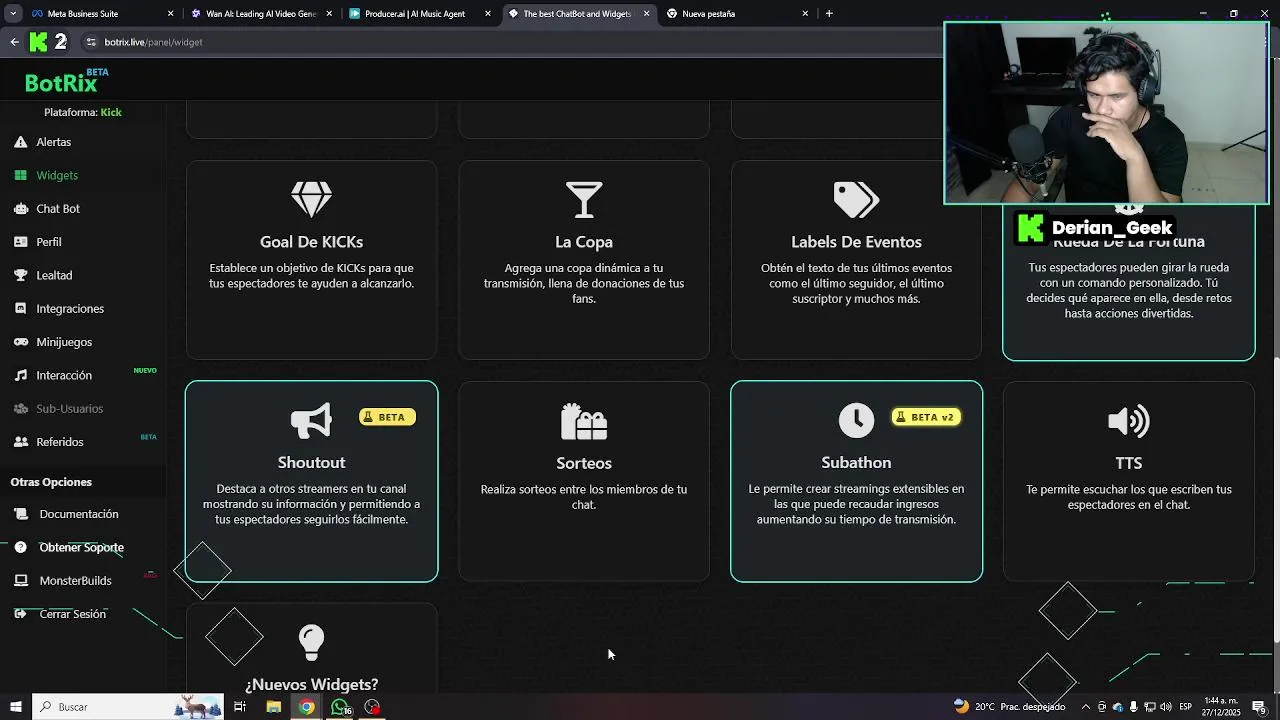Viewport: 1280px width, 720px height.
Task: Open File Explorer from the taskbar
Action: pos(273,707)
